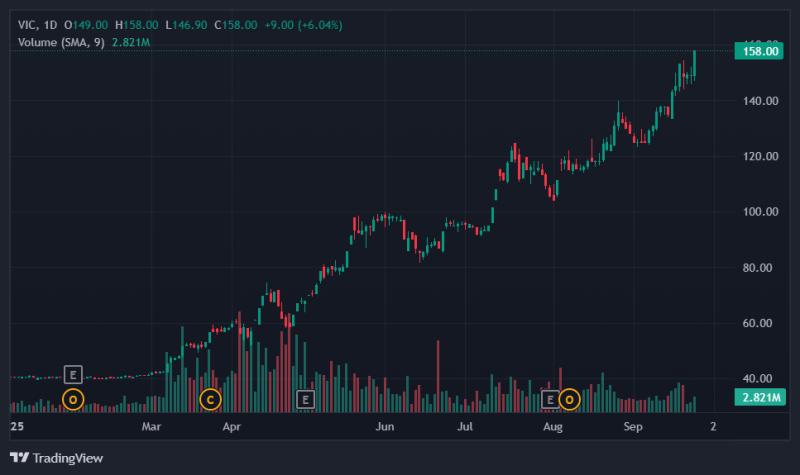Click the tallest red volume bar in late June

[438, 376]
